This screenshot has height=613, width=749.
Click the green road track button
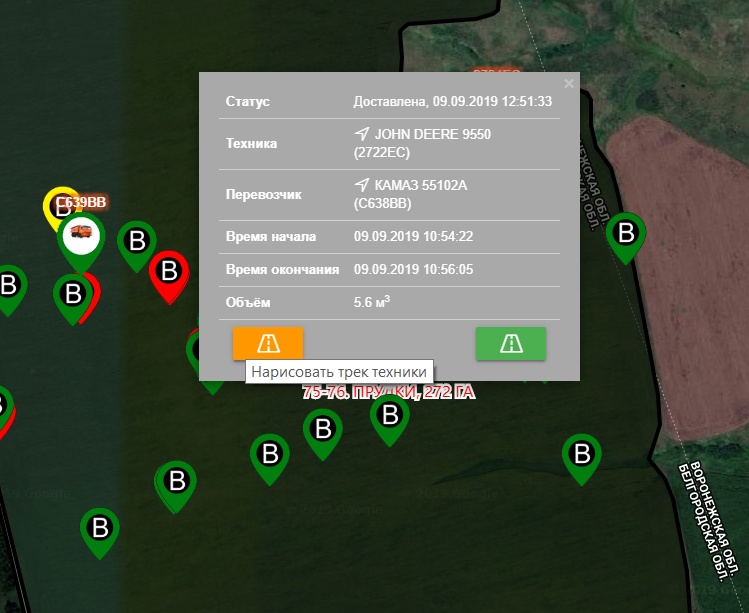[x=511, y=343]
